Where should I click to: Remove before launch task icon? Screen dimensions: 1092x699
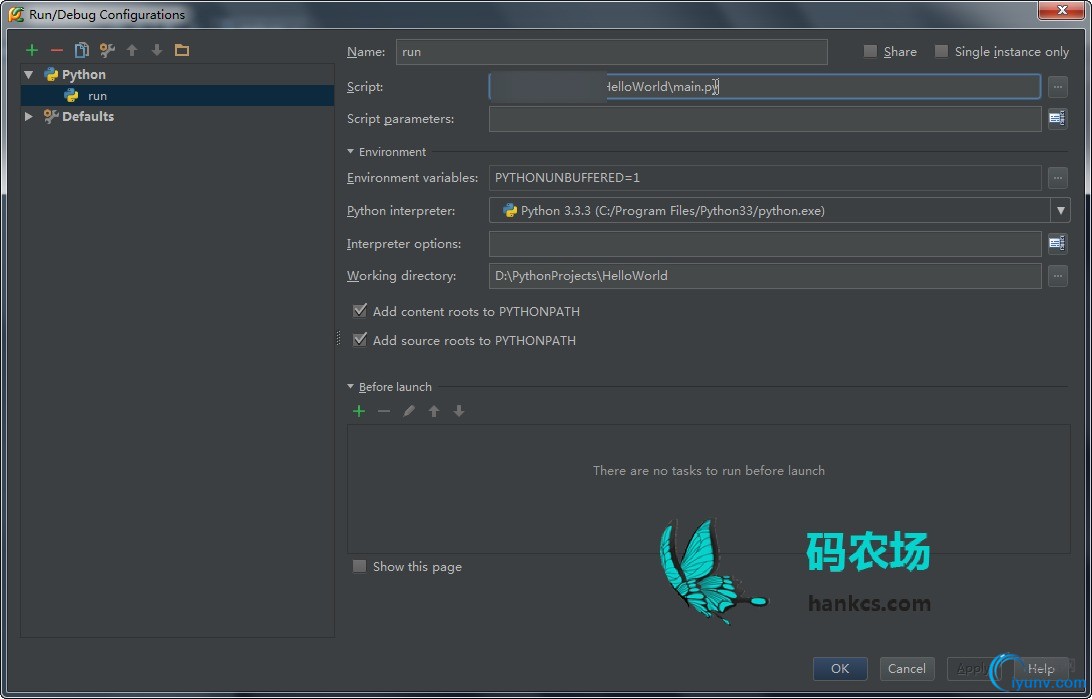pyautogui.click(x=384, y=411)
